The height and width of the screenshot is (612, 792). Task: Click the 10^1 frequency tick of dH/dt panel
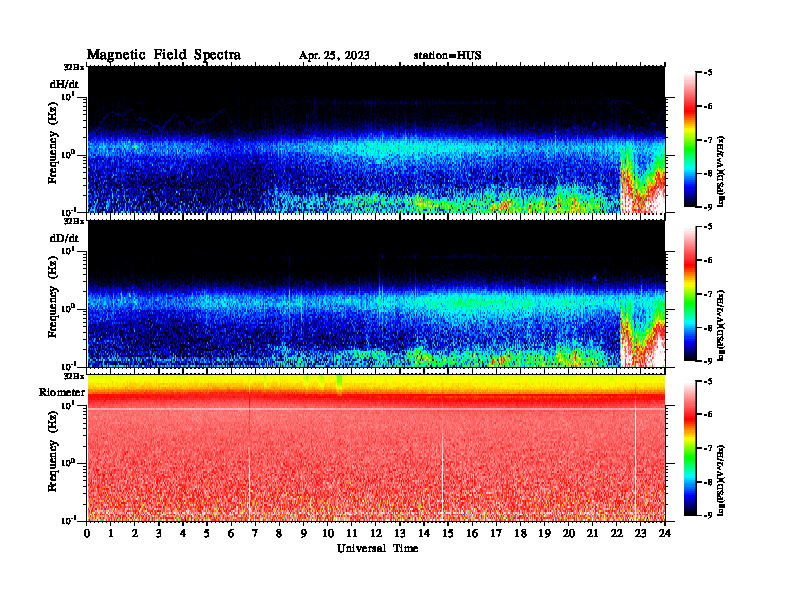pos(69,96)
